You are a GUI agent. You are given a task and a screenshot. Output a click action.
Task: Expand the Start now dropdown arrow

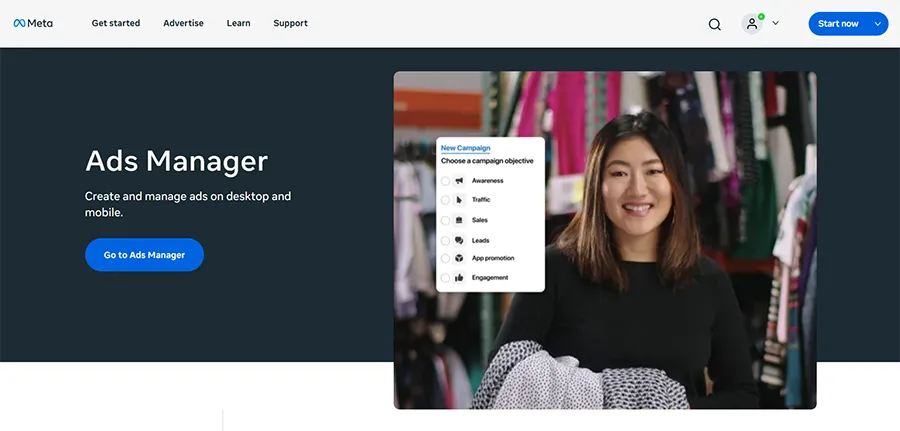(878, 24)
